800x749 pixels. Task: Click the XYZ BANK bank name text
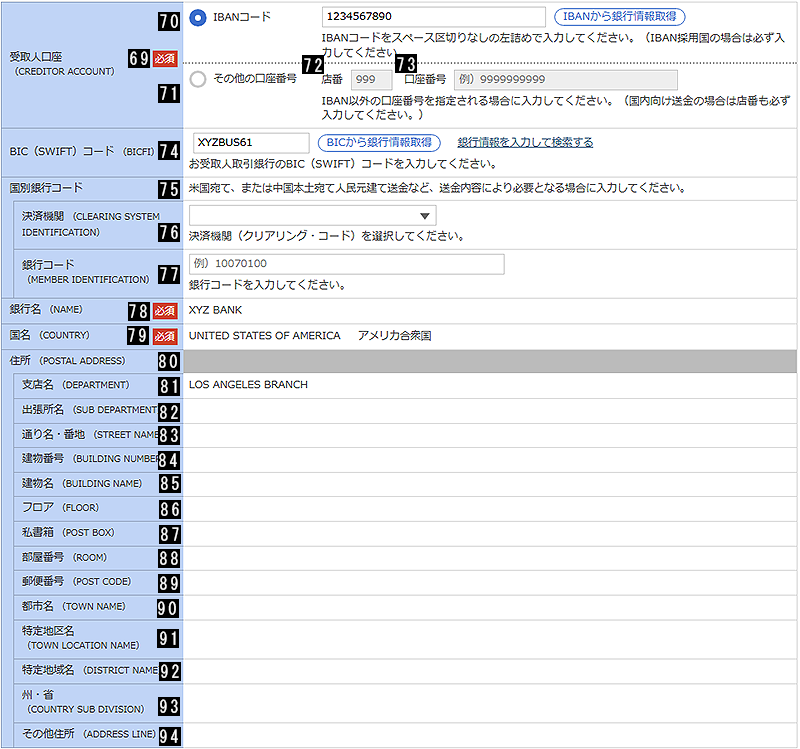pos(215,310)
